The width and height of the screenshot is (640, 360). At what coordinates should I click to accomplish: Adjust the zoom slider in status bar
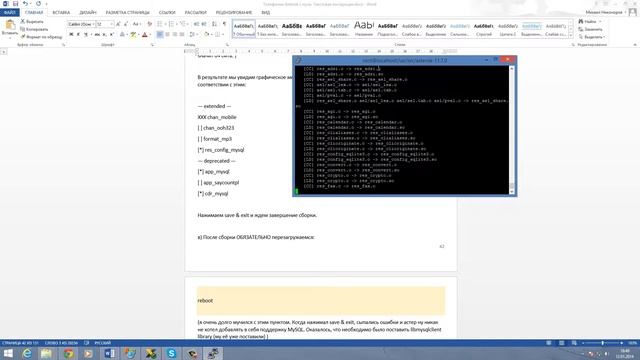602,343
